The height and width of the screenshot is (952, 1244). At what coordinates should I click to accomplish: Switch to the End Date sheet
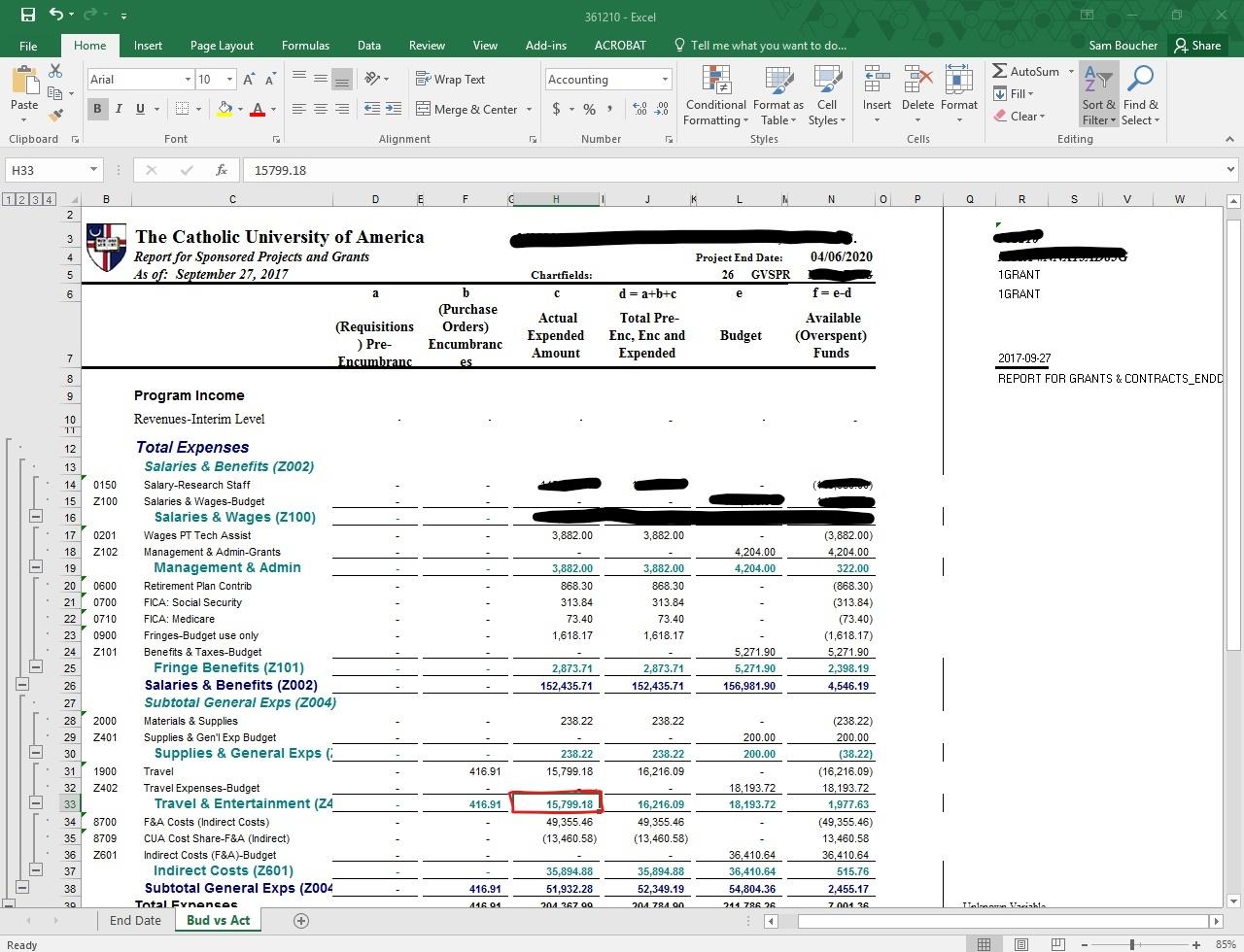[x=135, y=920]
